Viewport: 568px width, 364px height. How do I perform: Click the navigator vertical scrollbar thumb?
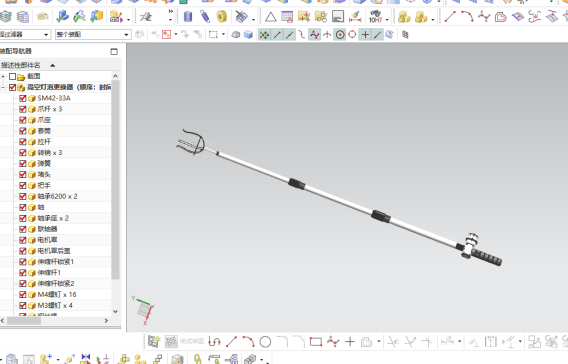[115, 180]
